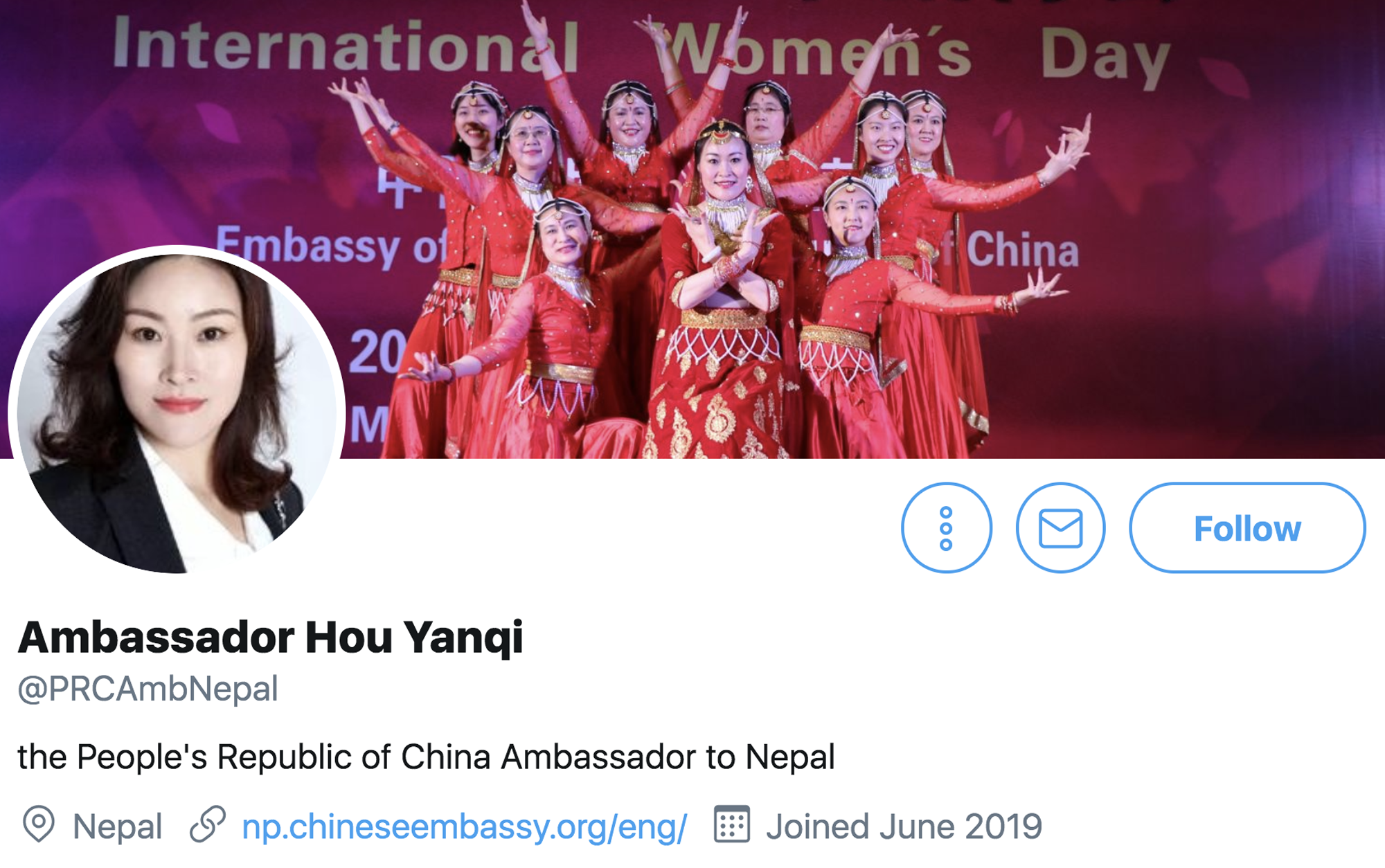Open the circular profile photo

click(x=177, y=413)
